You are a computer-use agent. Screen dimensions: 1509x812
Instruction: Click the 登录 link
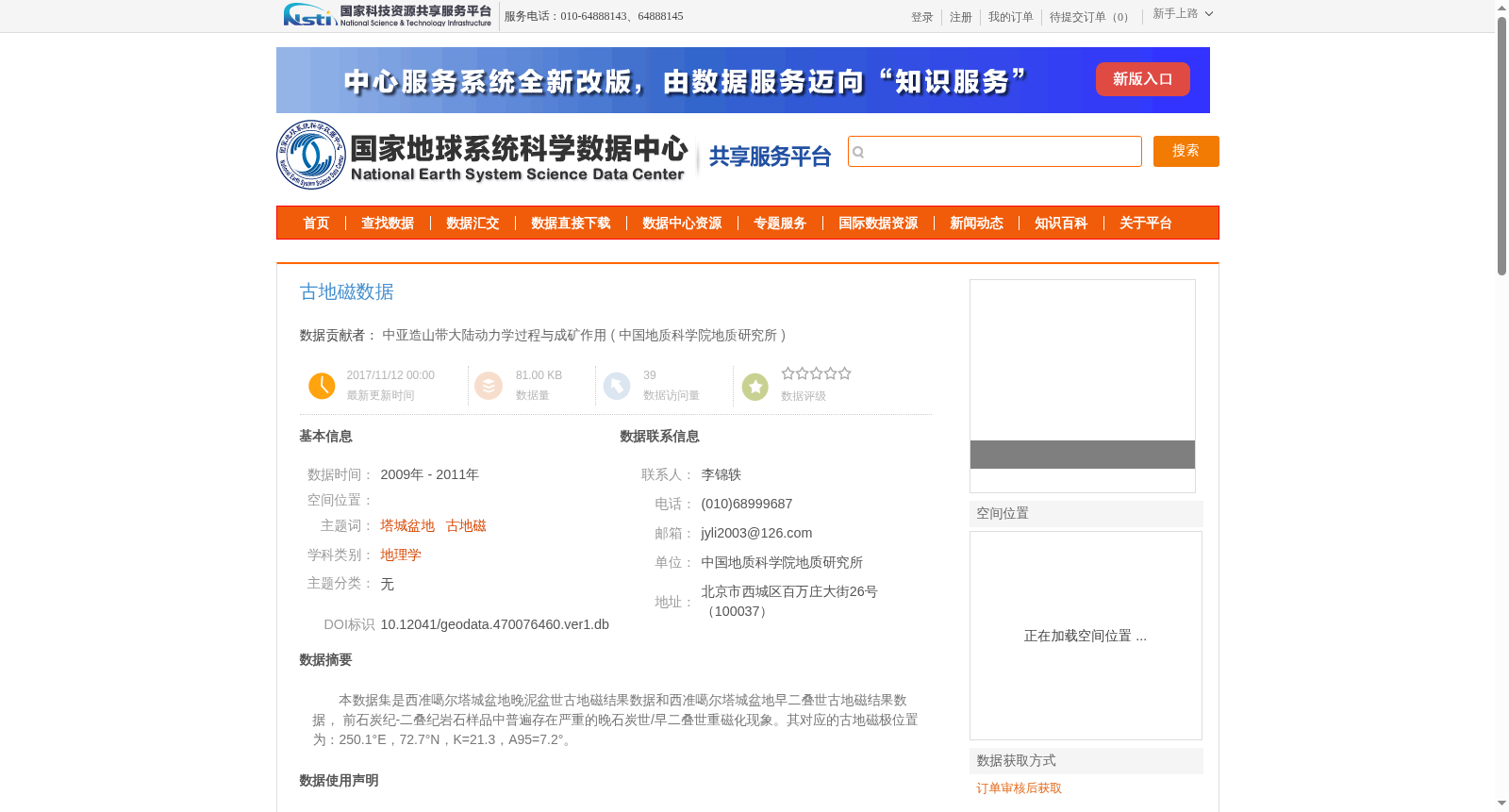tap(922, 17)
